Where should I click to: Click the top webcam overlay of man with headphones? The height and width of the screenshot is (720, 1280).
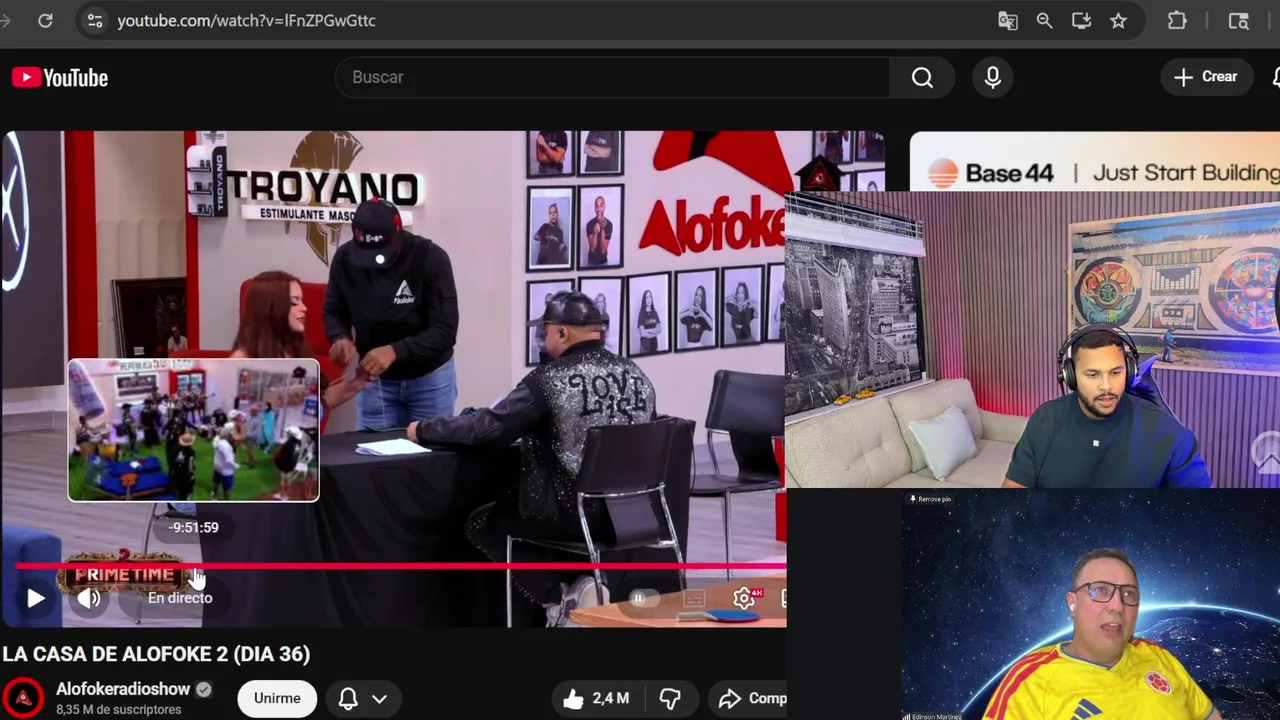[1032, 340]
